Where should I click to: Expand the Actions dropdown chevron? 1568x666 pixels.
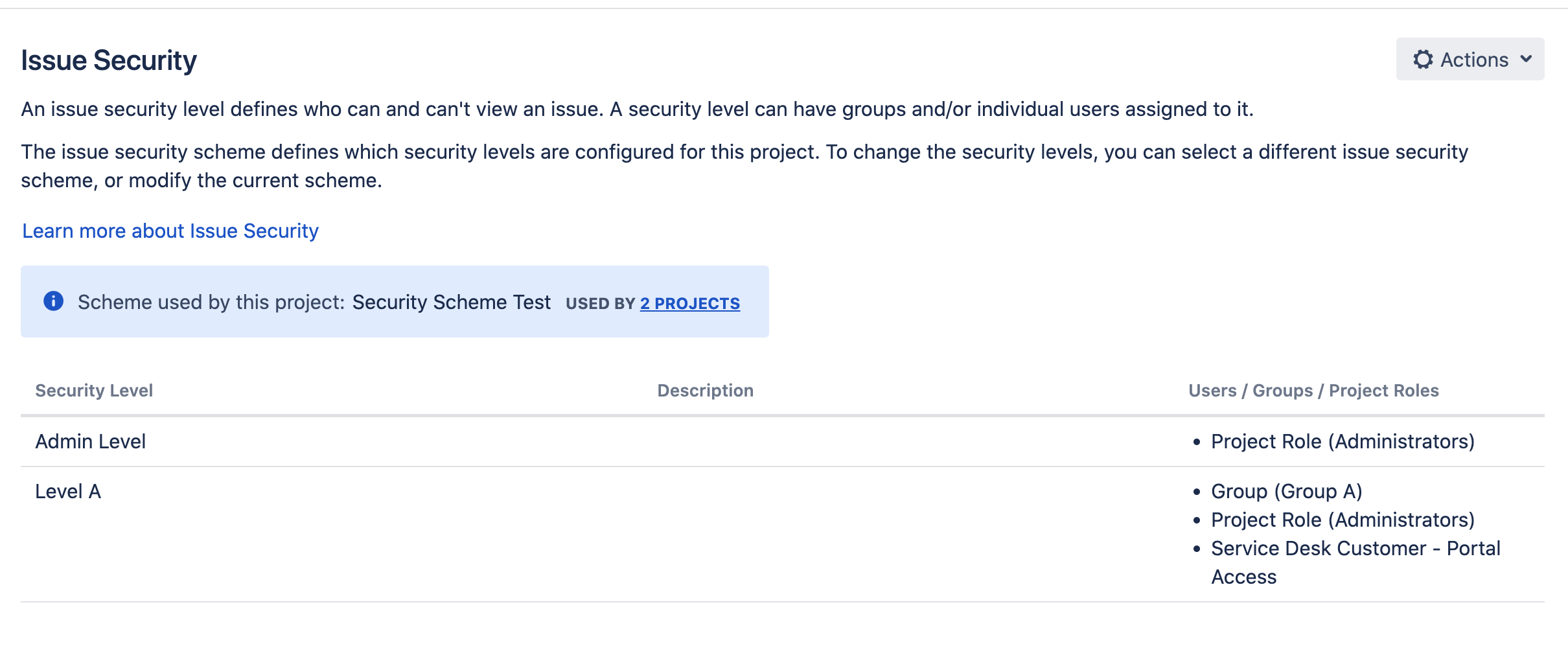click(x=1526, y=59)
